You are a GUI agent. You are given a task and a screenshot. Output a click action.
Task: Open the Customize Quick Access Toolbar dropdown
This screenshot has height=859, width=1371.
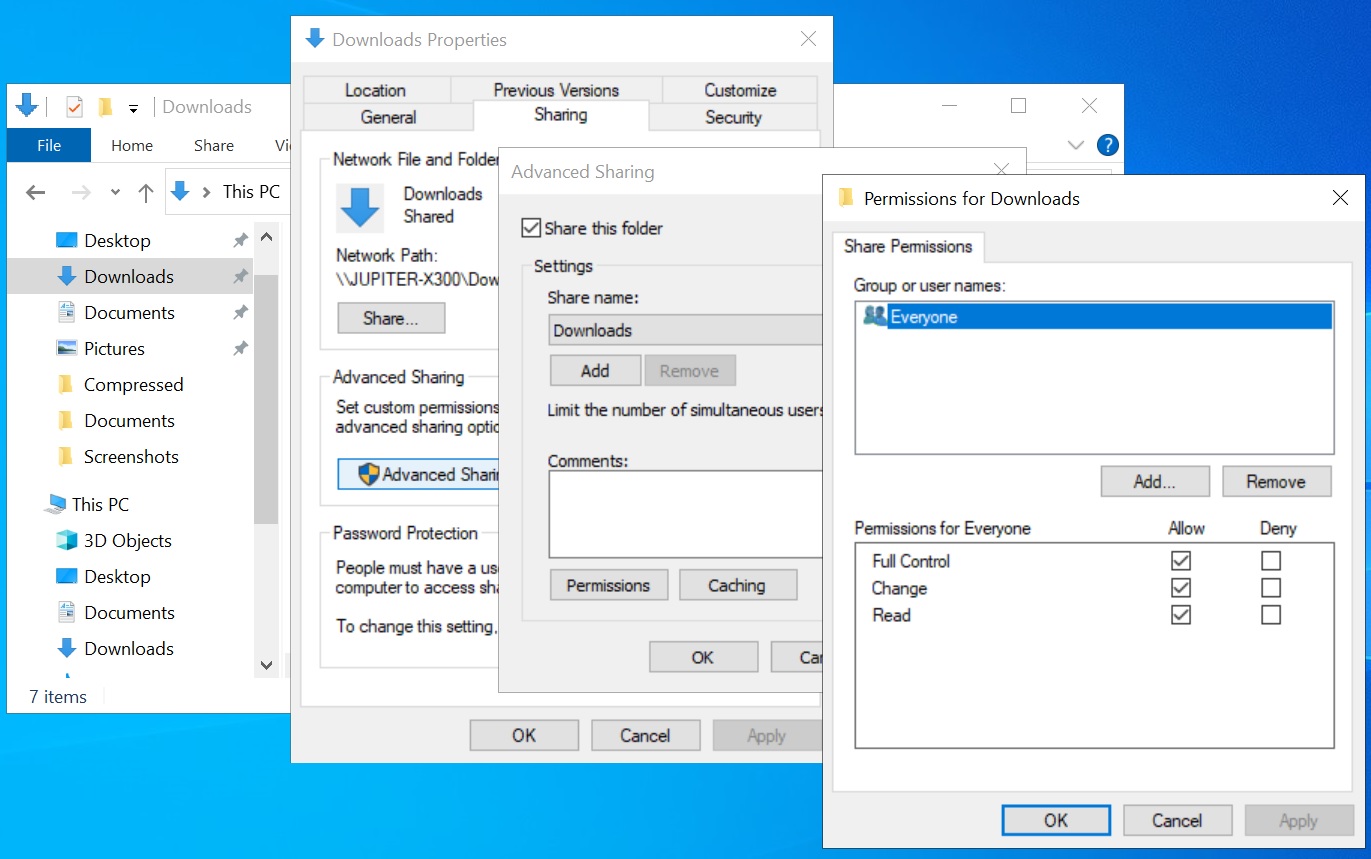[x=133, y=108]
